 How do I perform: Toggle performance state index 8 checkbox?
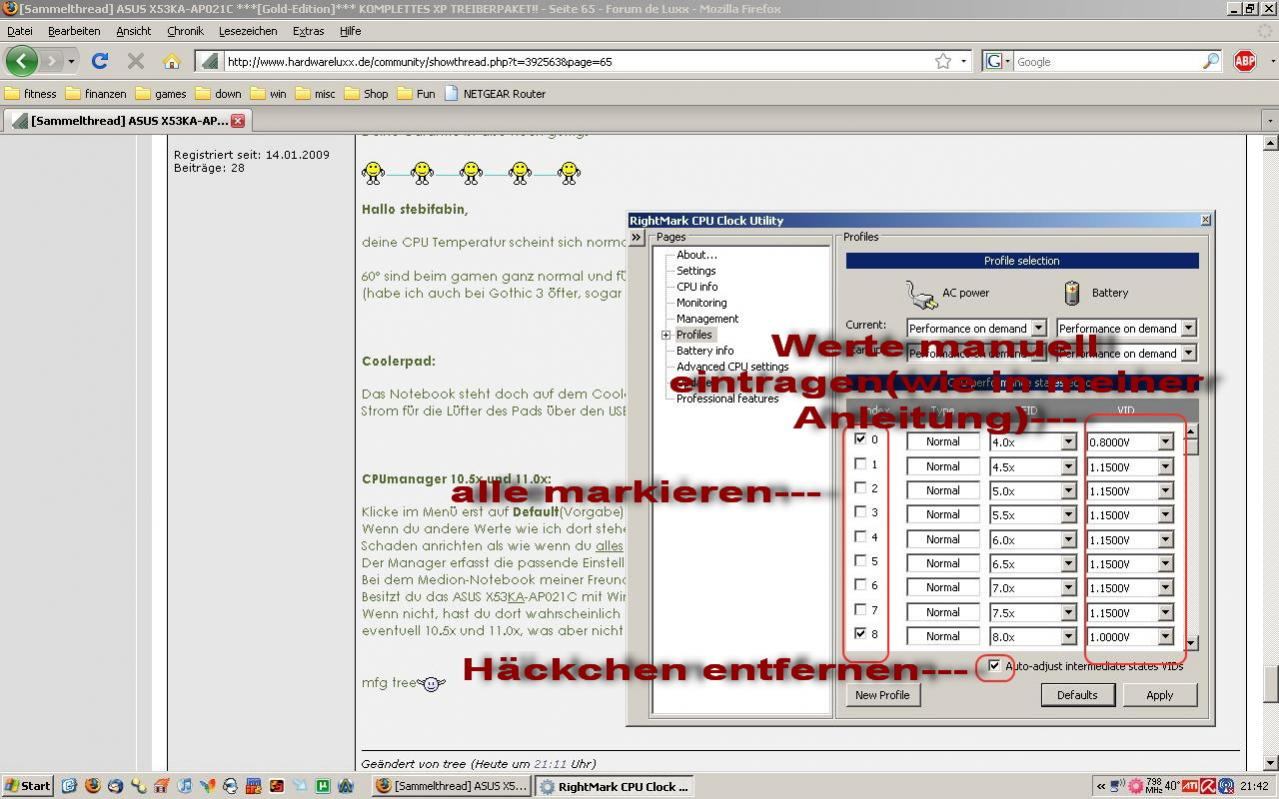point(861,634)
